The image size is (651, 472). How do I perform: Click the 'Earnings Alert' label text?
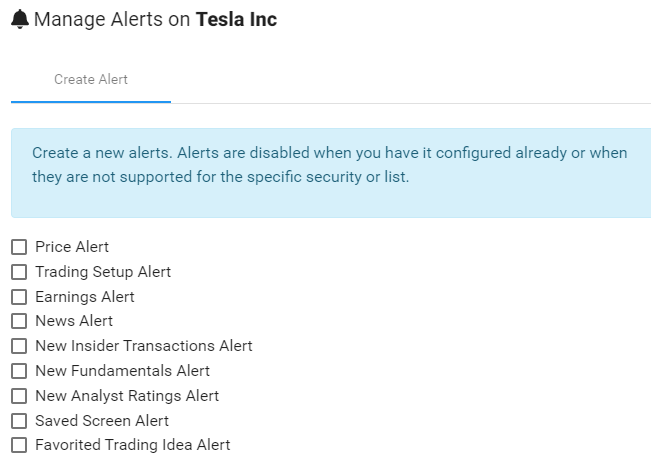(85, 297)
